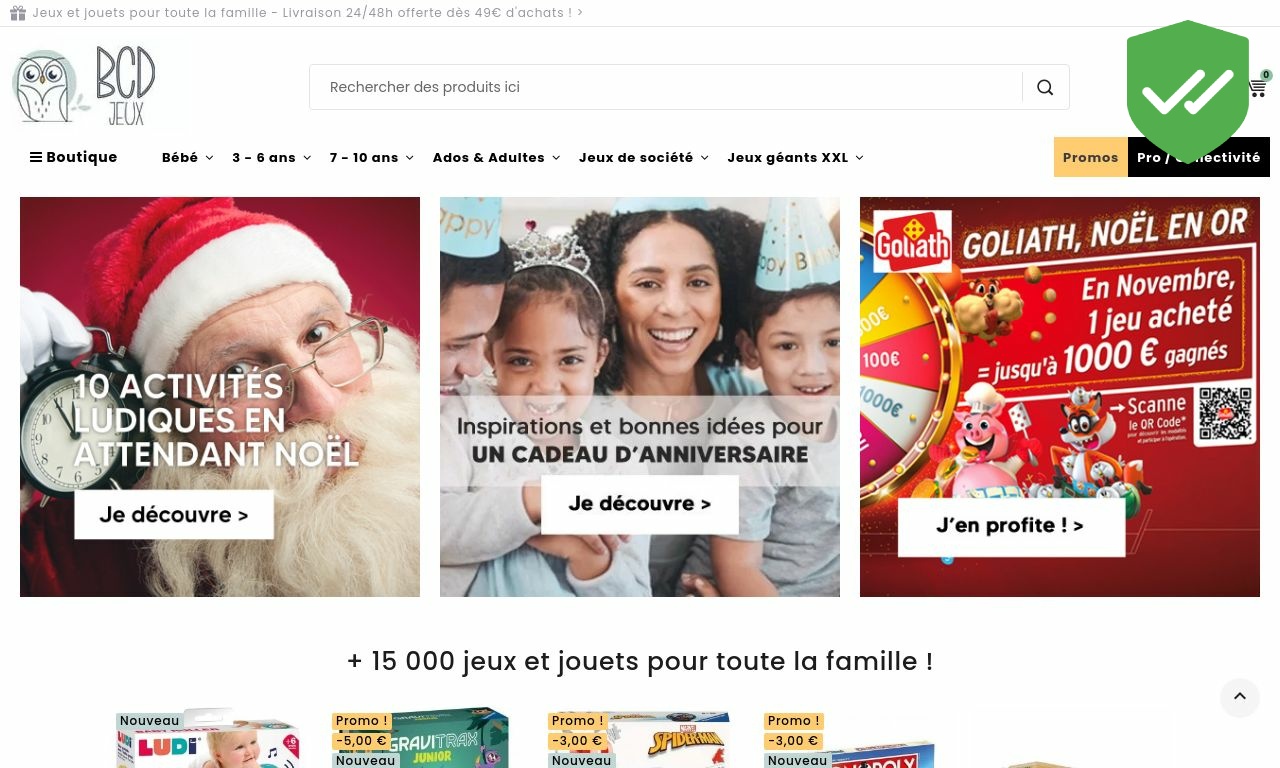Open Ados & Adultes dropdown menu
The image size is (1280, 768).
click(496, 157)
